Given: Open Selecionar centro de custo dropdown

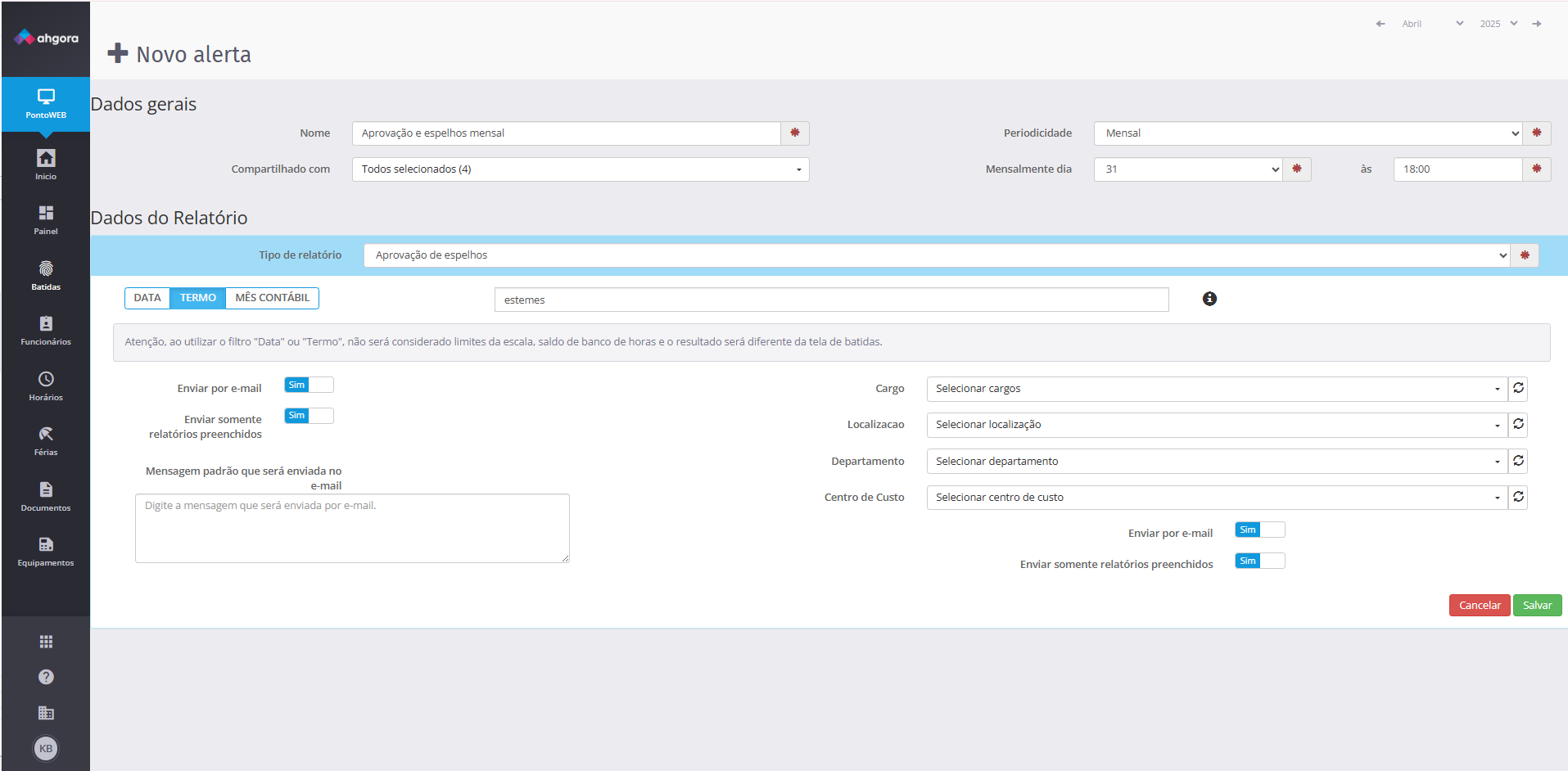Looking at the screenshot, I should 1217,498.
